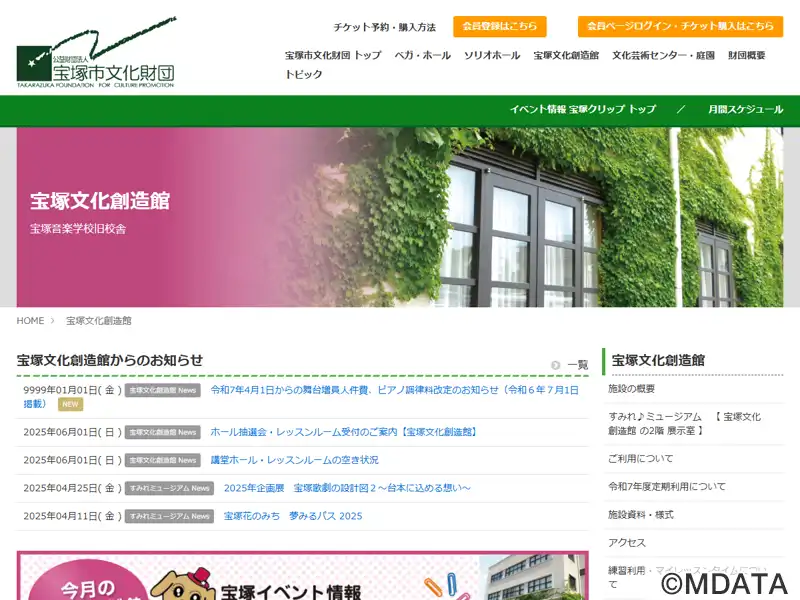Open 文化芸術センター・庭園 menu item

pos(663,55)
